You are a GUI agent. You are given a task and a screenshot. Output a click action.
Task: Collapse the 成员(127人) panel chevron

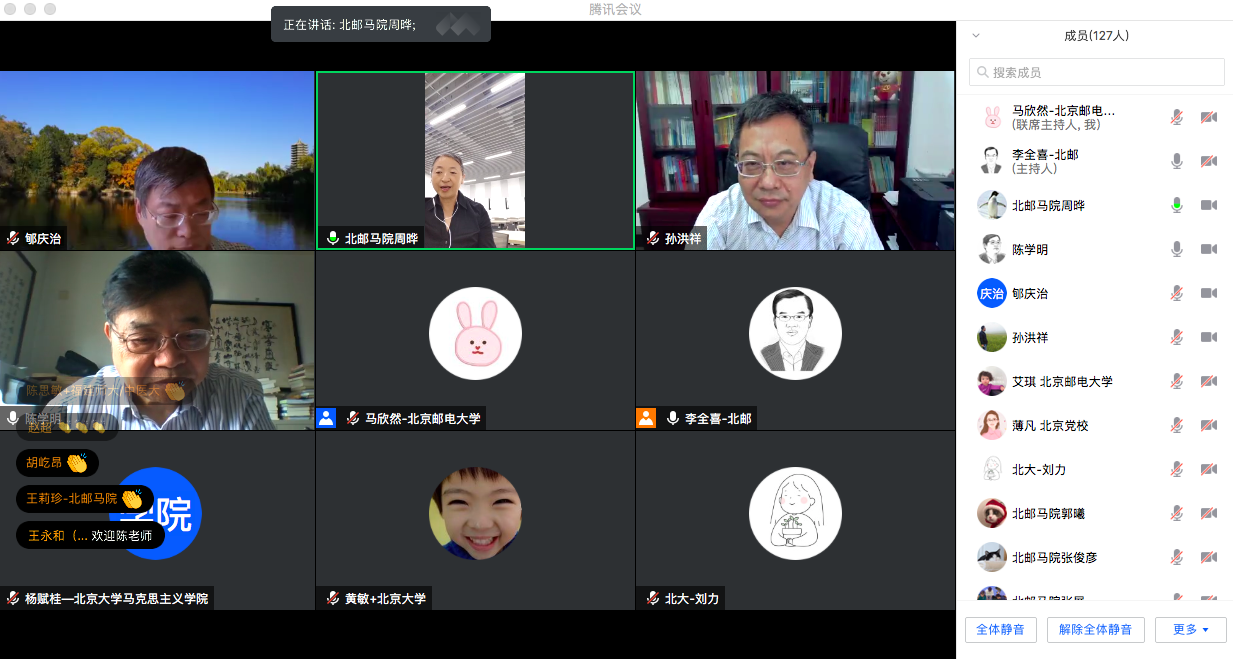(x=977, y=36)
